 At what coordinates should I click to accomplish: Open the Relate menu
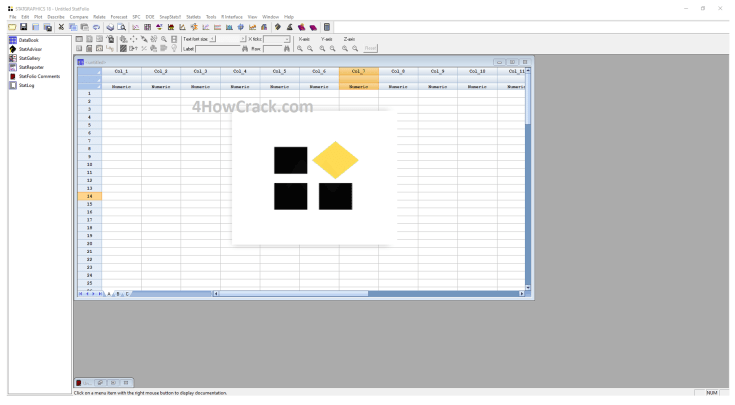99,17
